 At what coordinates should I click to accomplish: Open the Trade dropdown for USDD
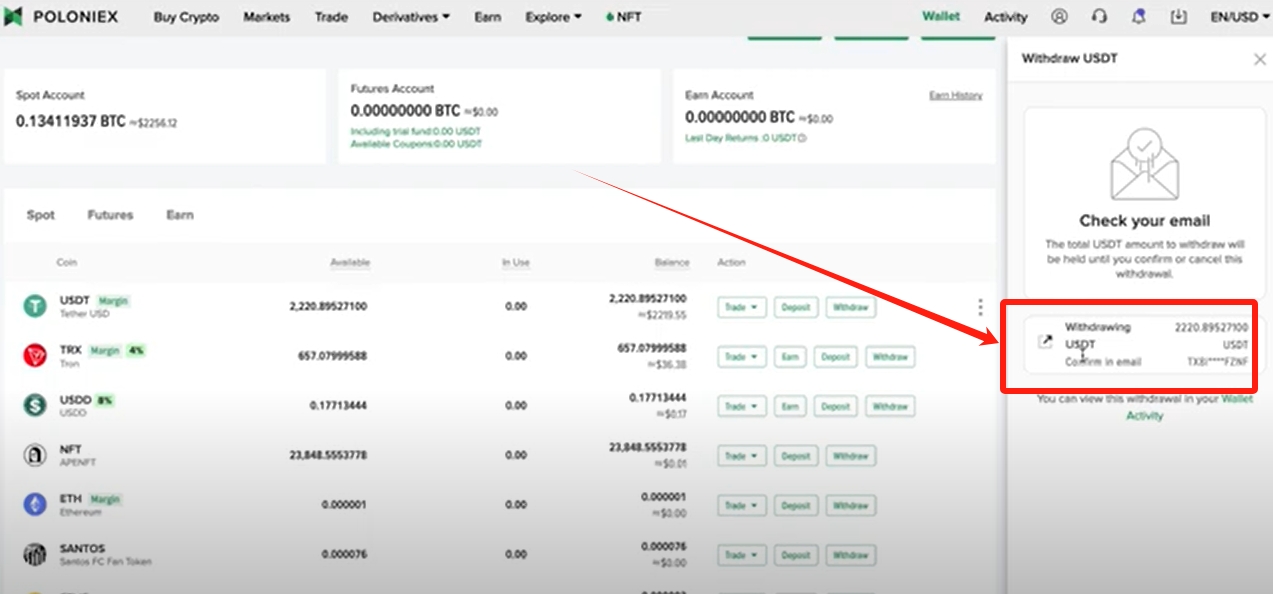(741, 406)
